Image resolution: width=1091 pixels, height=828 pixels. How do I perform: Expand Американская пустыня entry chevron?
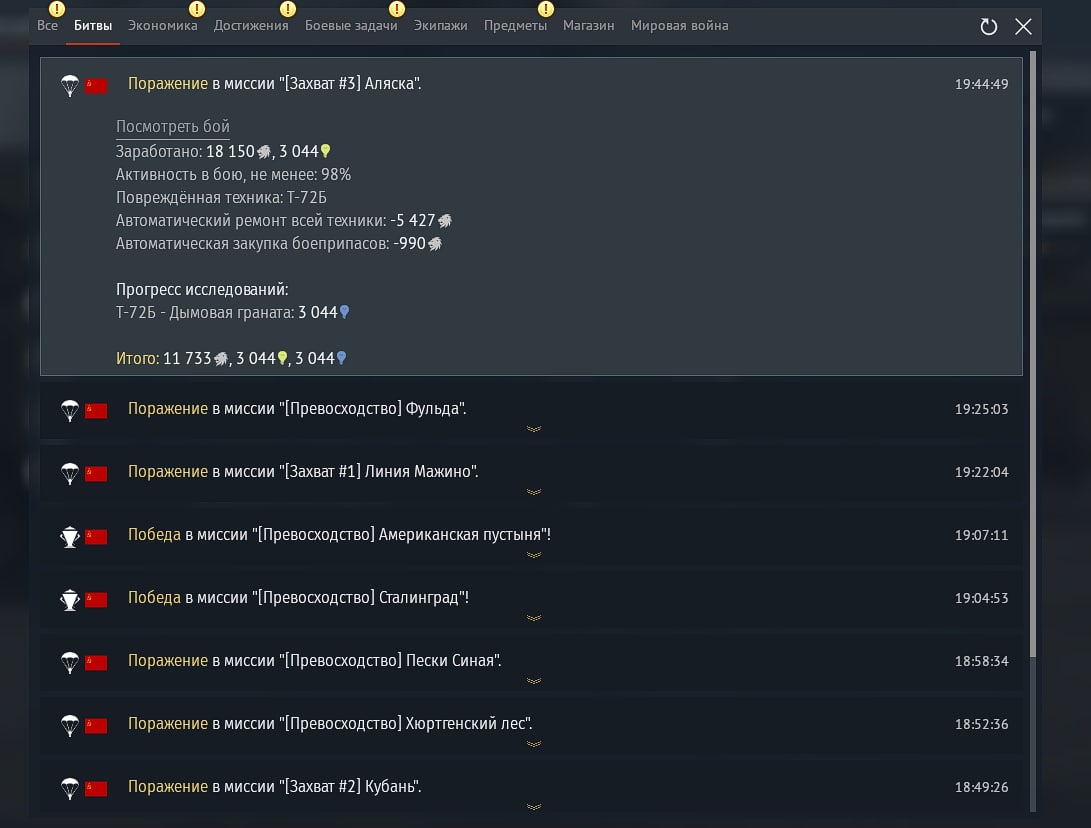point(534,555)
